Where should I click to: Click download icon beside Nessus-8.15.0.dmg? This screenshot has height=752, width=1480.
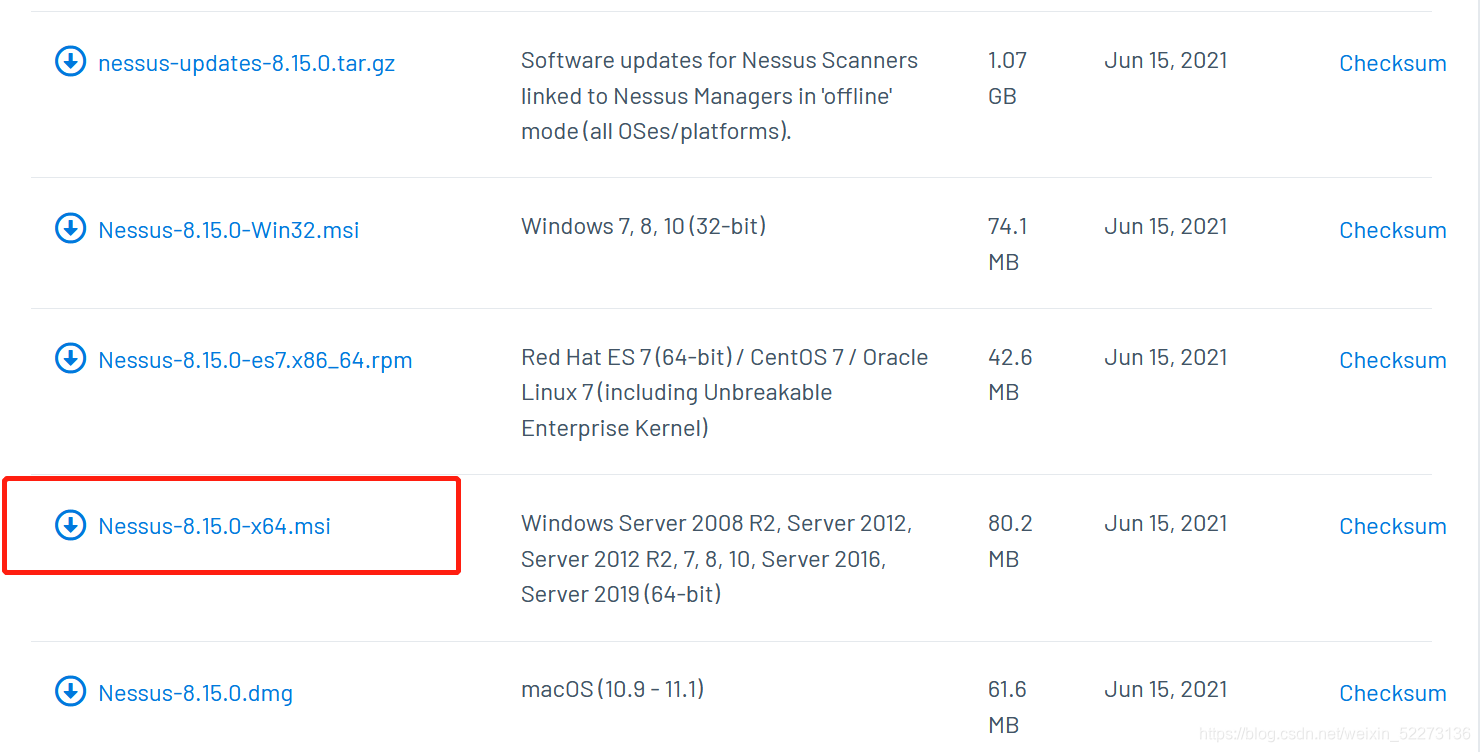pos(70,691)
